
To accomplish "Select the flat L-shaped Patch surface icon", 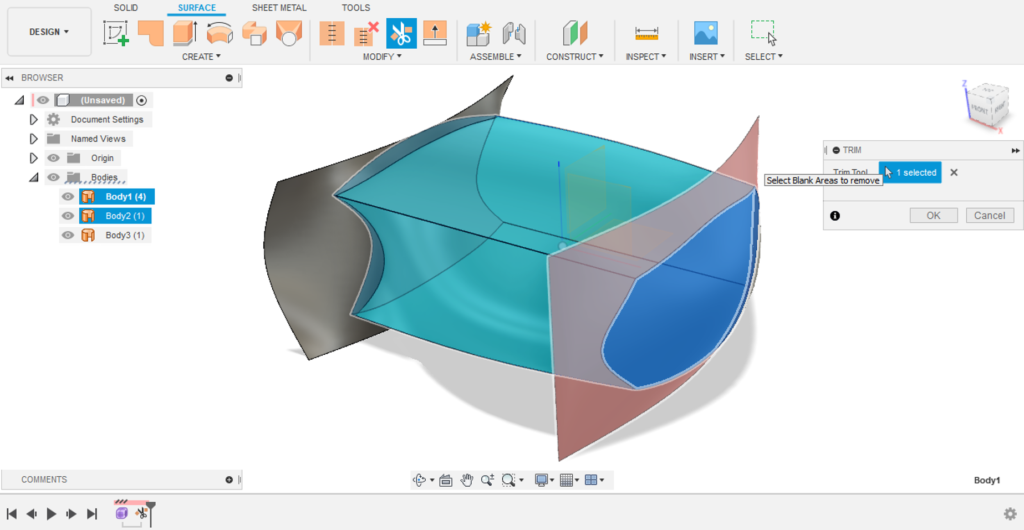I will [151, 33].
